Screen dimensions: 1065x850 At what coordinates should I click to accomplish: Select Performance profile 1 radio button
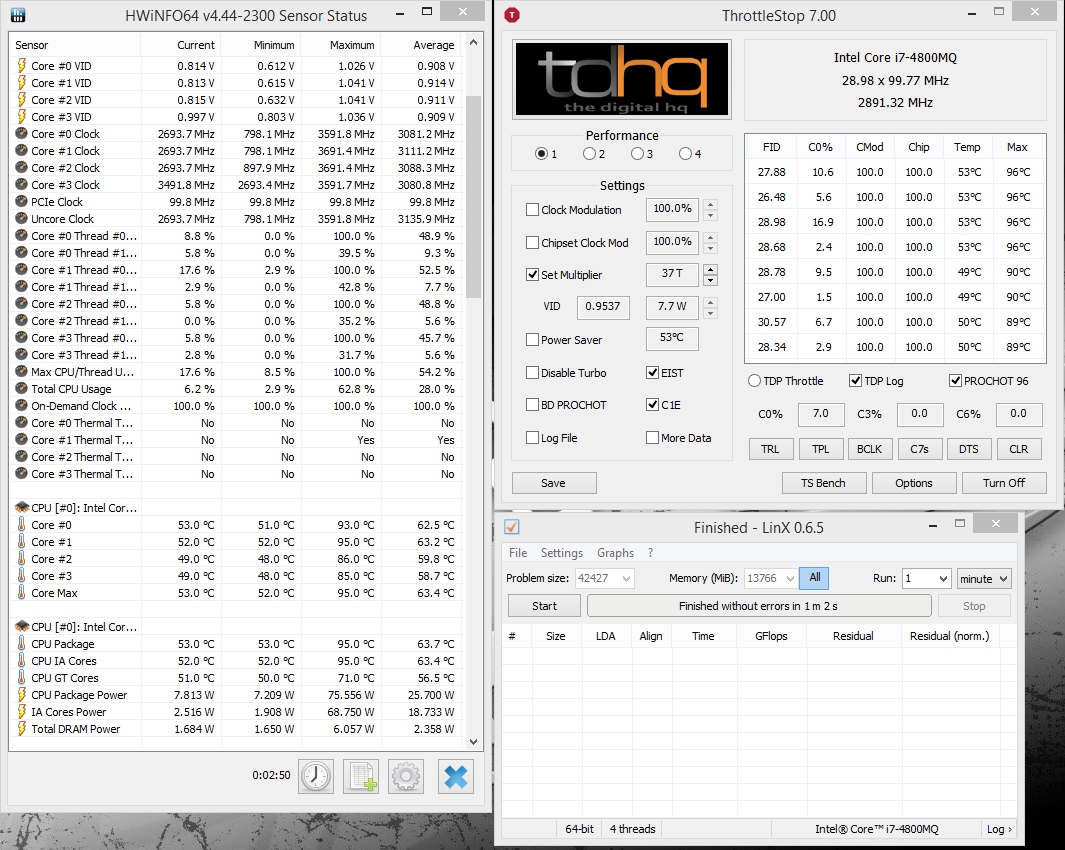(541, 154)
